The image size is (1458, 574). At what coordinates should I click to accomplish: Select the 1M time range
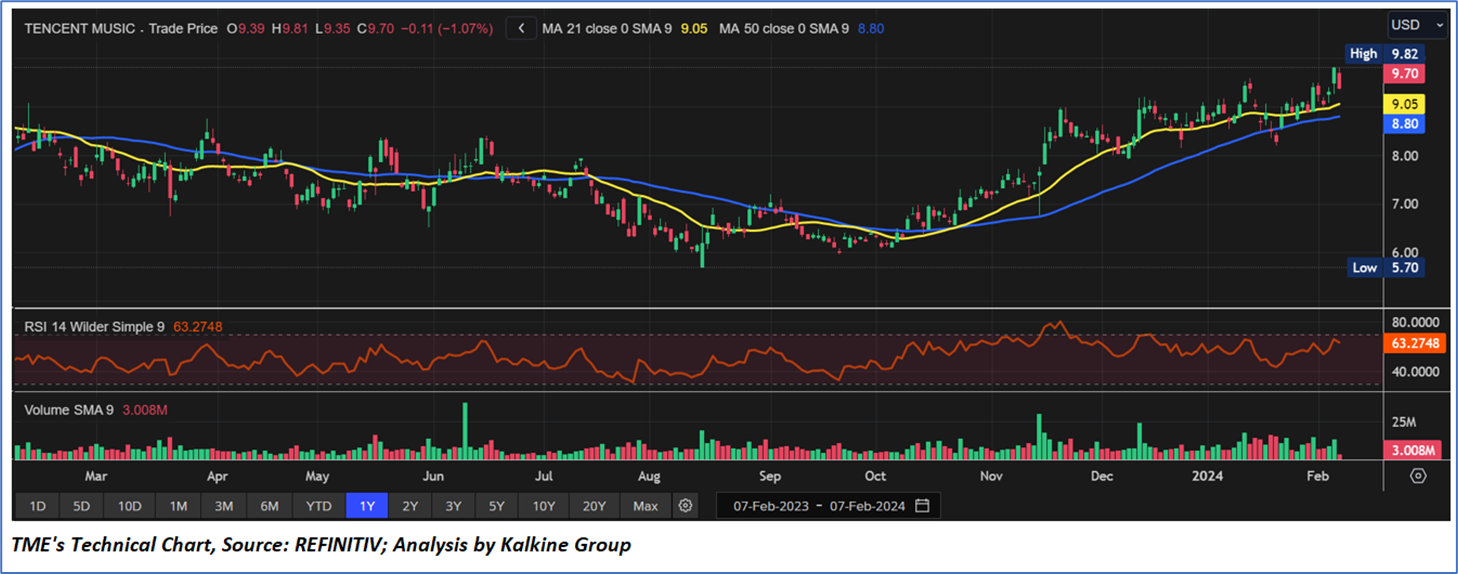coord(178,506)
